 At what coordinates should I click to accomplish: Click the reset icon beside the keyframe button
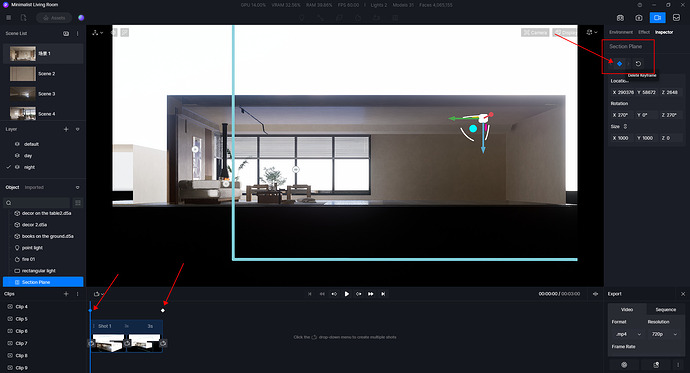pyautogui.click(x=638, y=64)
